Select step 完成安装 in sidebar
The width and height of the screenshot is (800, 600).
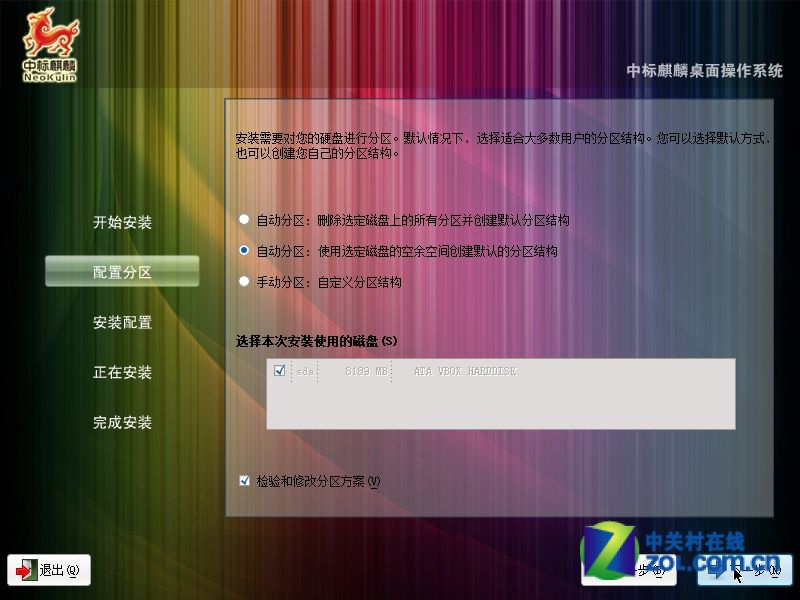pyautogui.click(x=122, y=422)
